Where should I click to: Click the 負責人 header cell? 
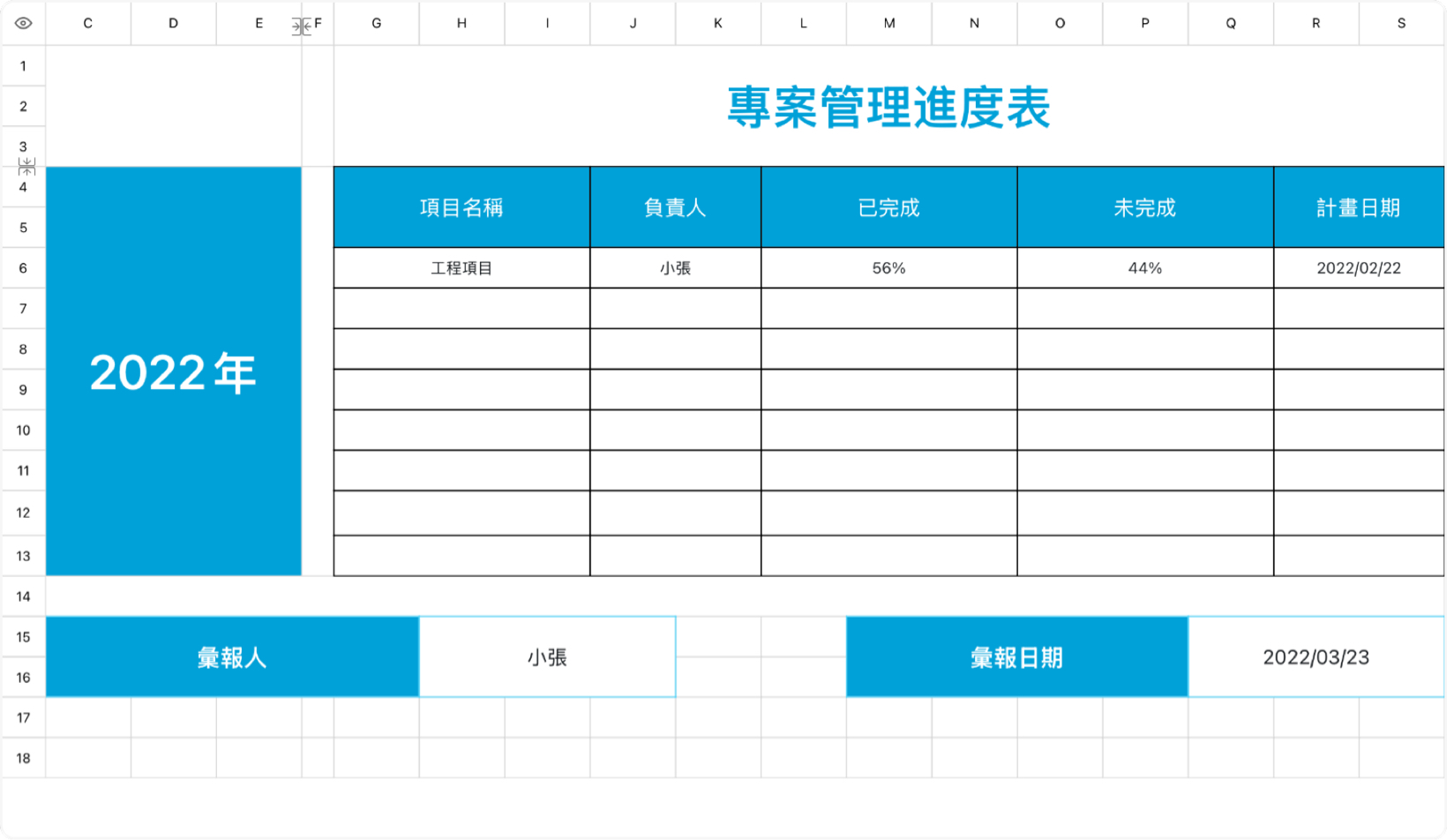click(x=675, y=207)
